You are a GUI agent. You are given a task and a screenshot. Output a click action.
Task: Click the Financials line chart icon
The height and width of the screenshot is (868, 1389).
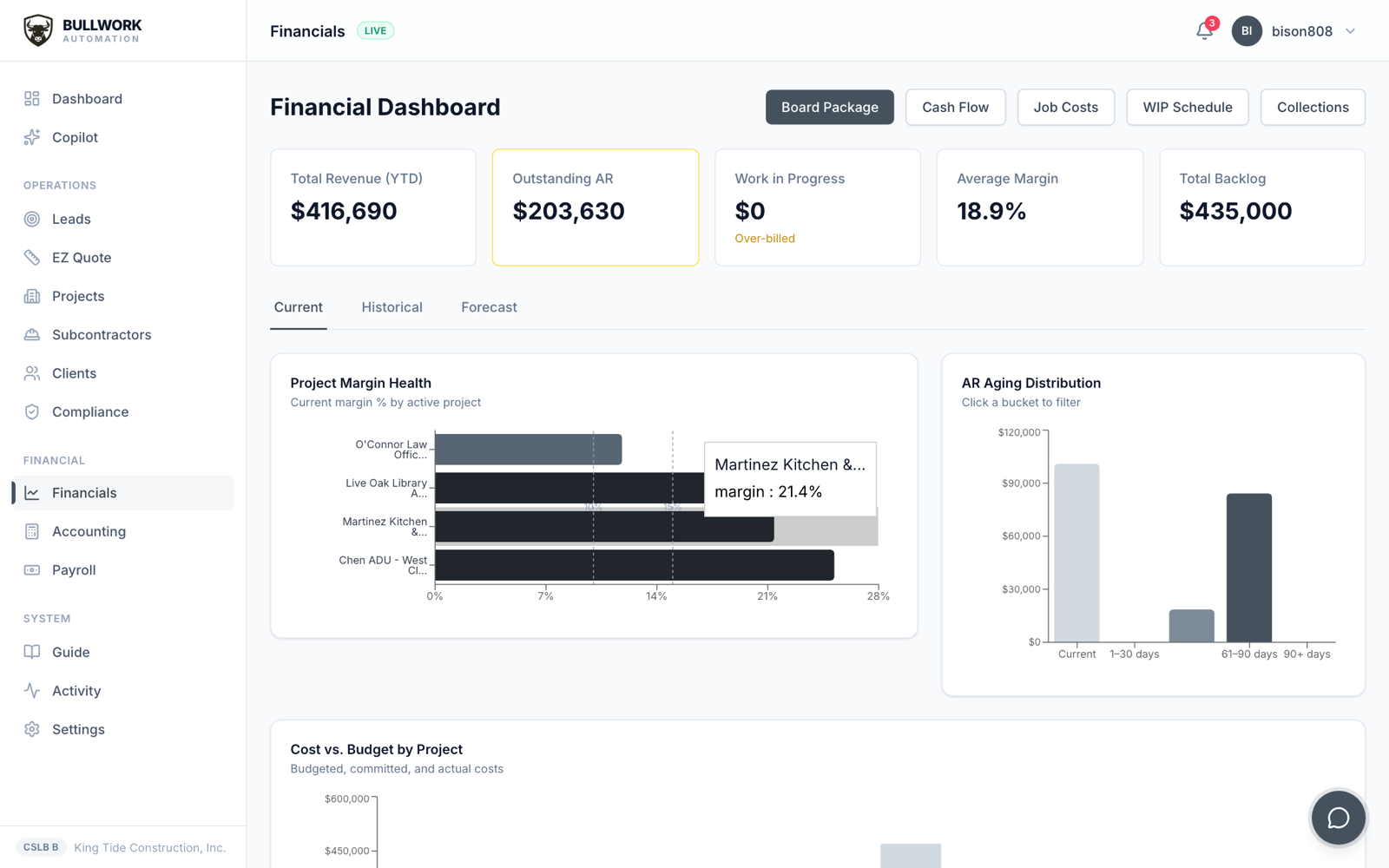click(32, 493)
